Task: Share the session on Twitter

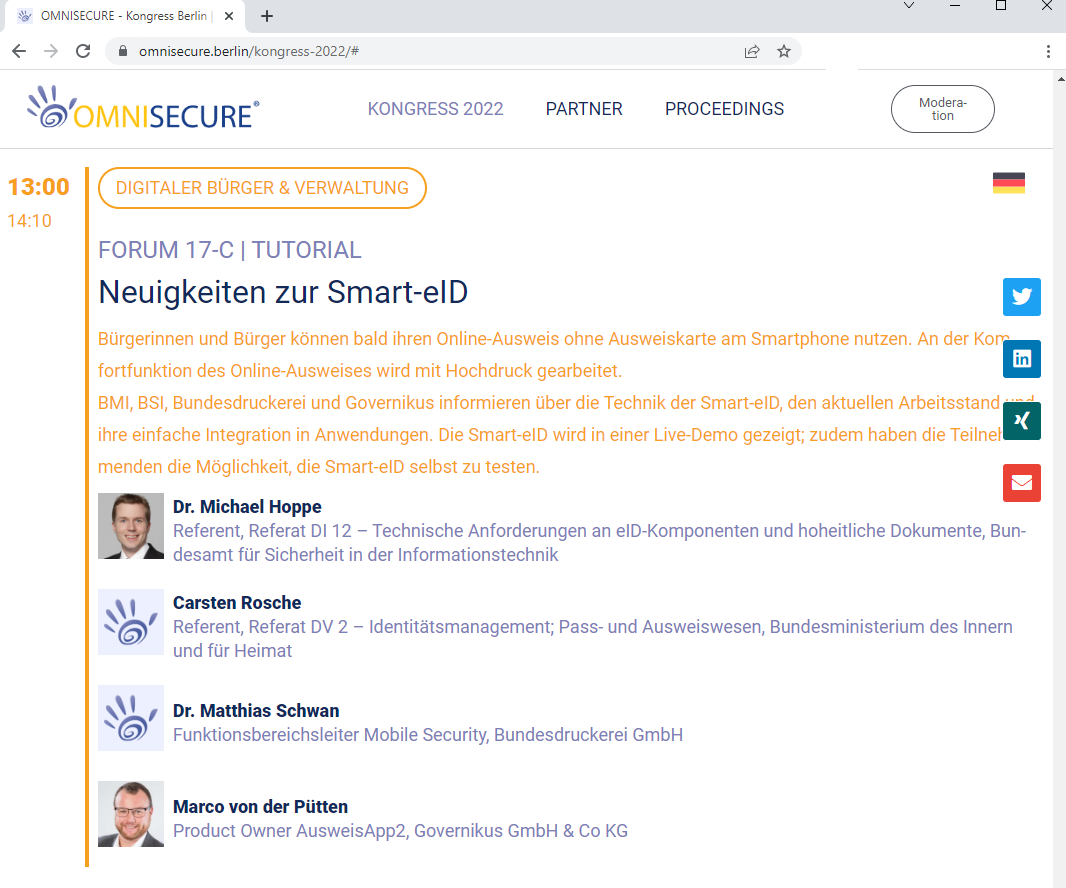Action: (x=1021, y=297)
